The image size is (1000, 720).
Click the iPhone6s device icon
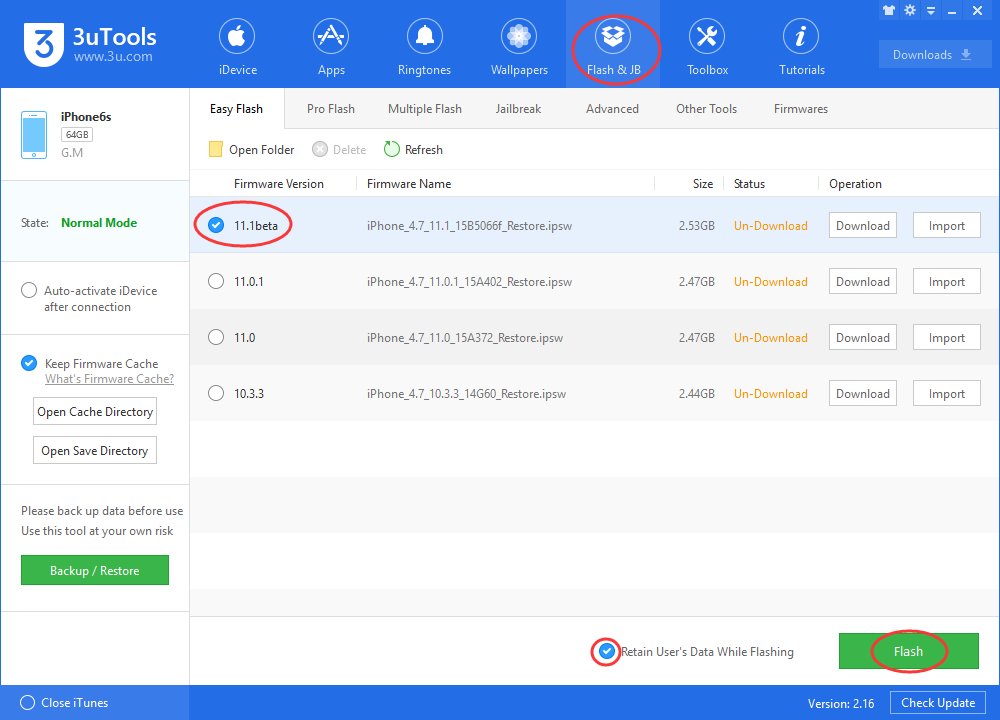[34, 135]
